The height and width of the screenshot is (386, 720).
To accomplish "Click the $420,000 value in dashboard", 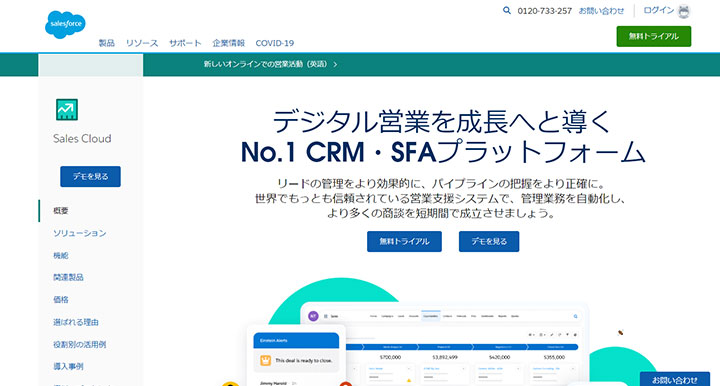I will (500, 357).
